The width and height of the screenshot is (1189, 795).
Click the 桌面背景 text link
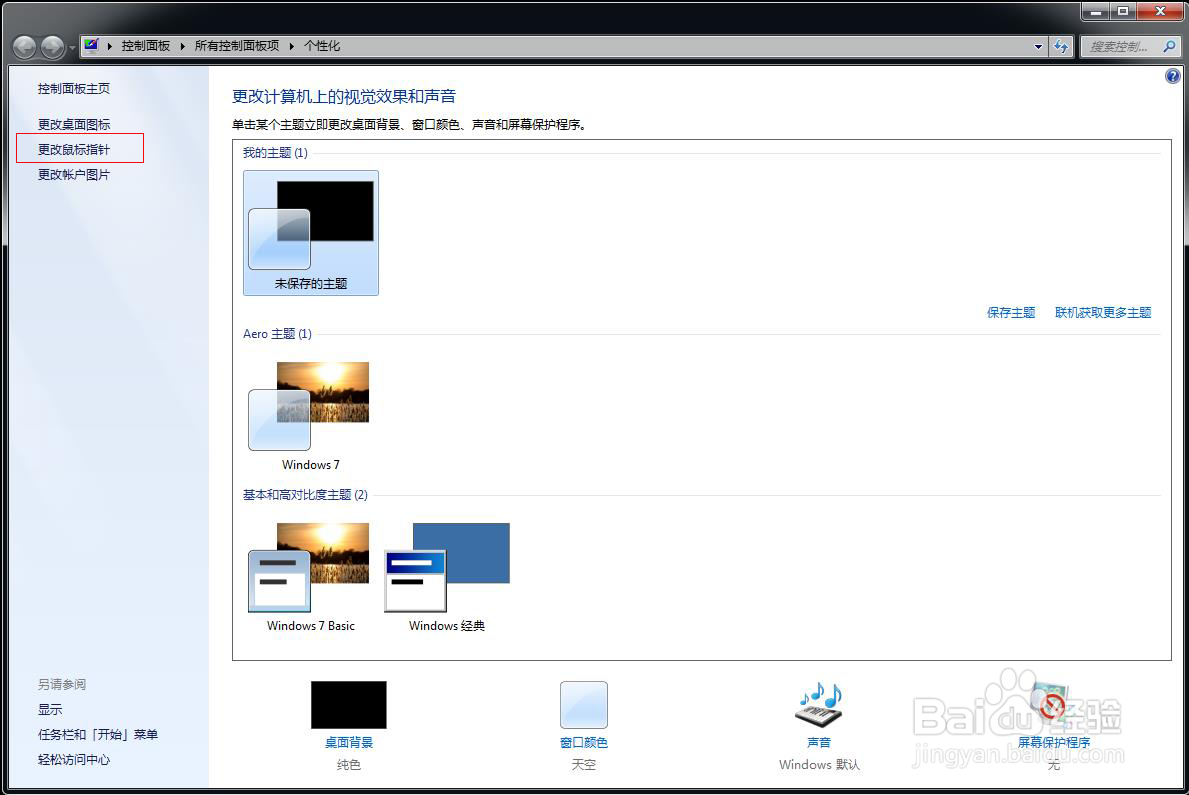(x=349, y=743)
